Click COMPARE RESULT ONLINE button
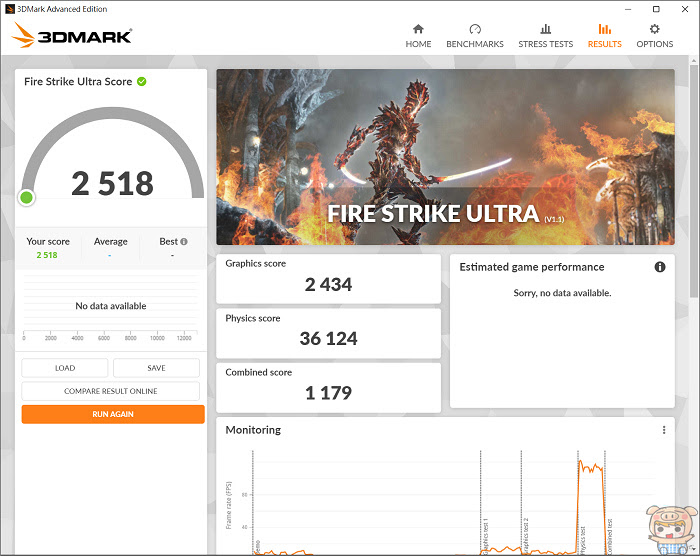Viewport: 700px width, 556px height. 111,391
